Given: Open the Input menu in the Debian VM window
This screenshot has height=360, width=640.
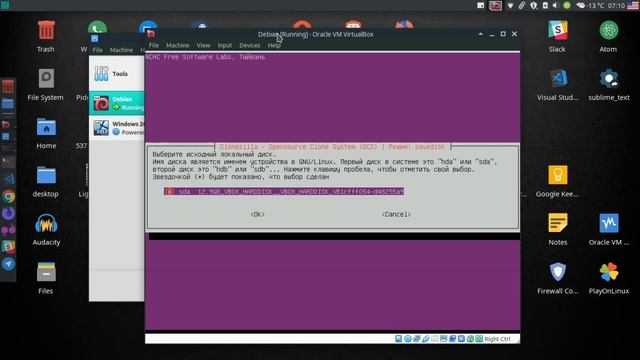Looking at the screenshot, I should [224, 45].
